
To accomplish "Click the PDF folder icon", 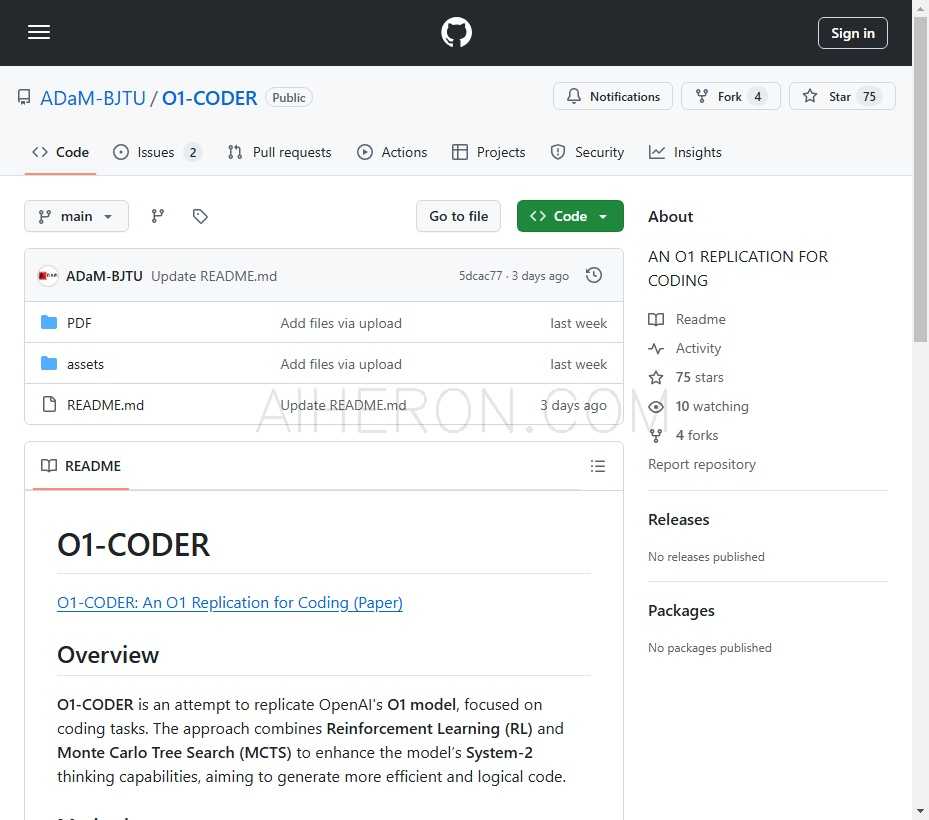I will (49, 322).
